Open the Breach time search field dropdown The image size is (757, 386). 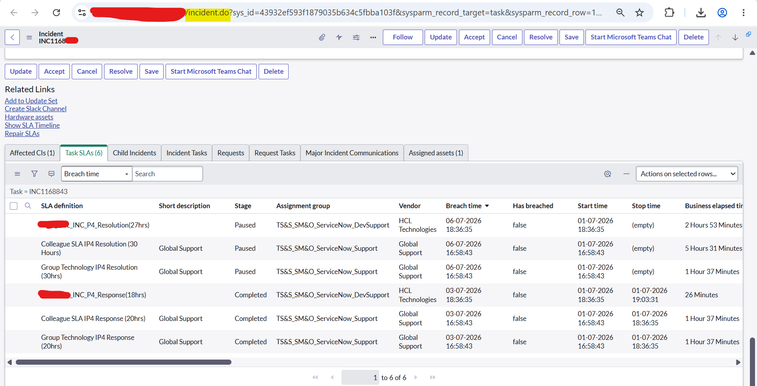point(97,174)
